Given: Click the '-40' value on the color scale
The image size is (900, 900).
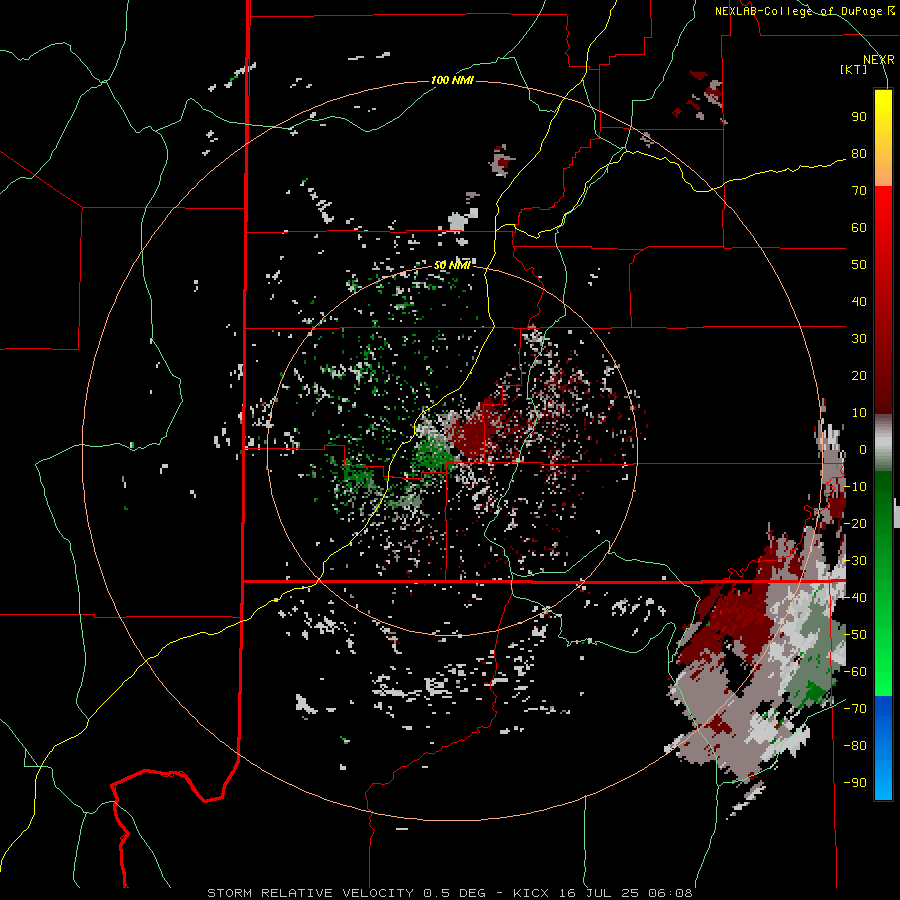Looking at the screenshot, I should pyautogui.click(x=855, y=598).
